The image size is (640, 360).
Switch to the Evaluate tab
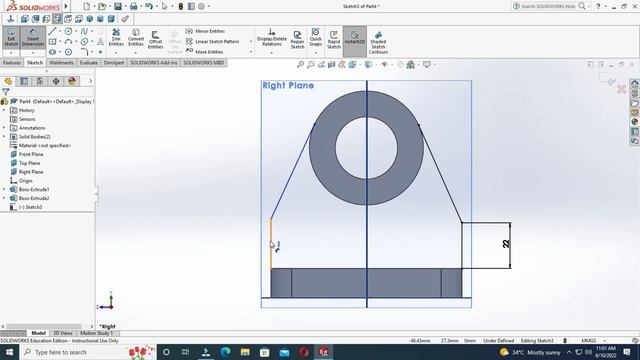click(x=89, y=63)
